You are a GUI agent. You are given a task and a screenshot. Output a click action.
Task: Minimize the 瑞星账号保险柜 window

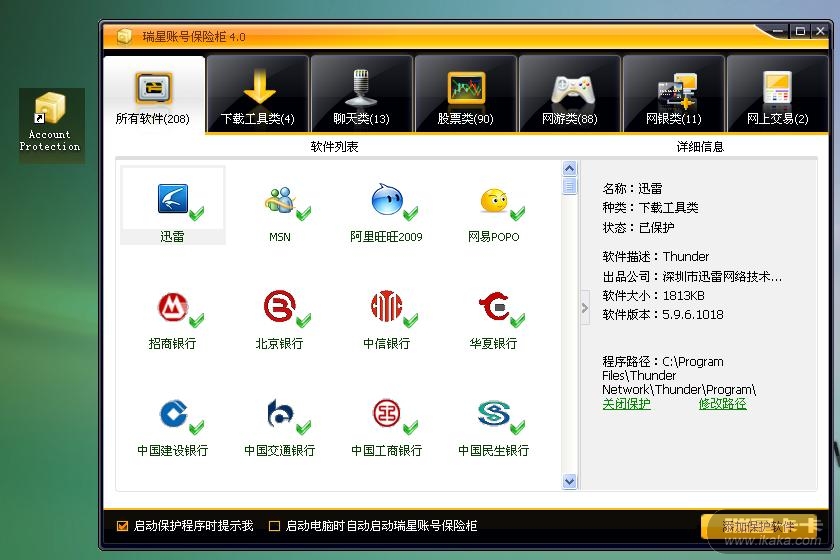(x=778, y=31)
